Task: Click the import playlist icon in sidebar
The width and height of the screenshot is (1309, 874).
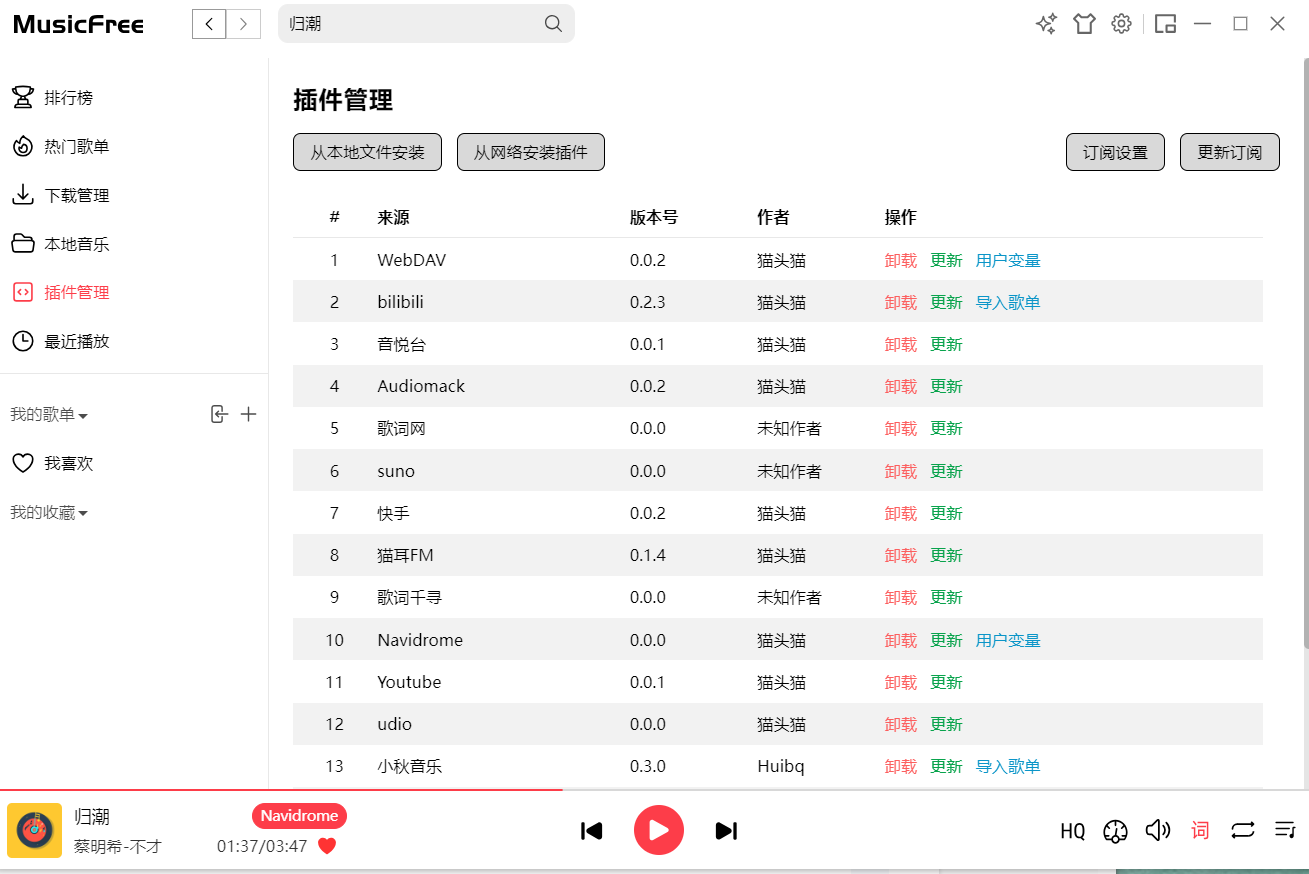Action: tap(219, 414)
